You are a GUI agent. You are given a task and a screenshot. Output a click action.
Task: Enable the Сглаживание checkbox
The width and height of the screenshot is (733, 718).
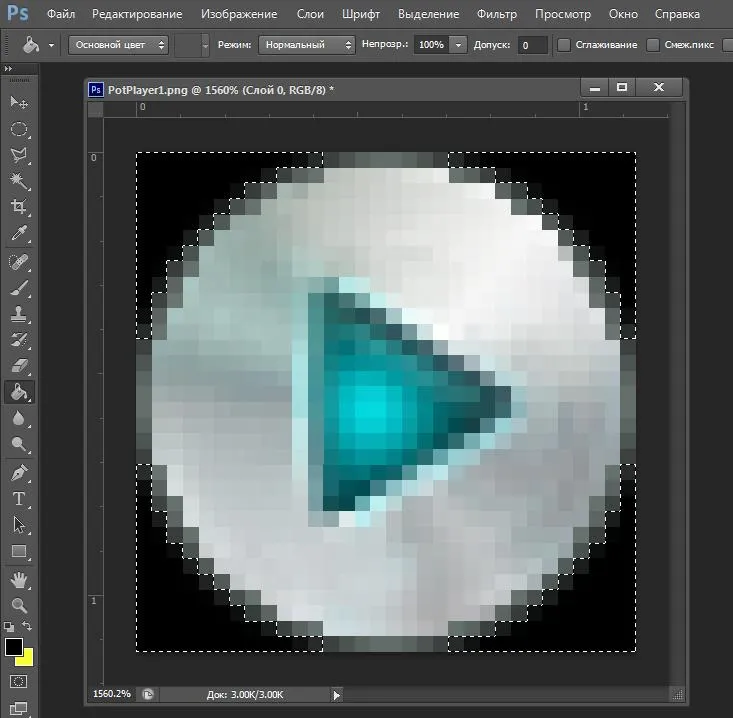click(x=564, y=45)
